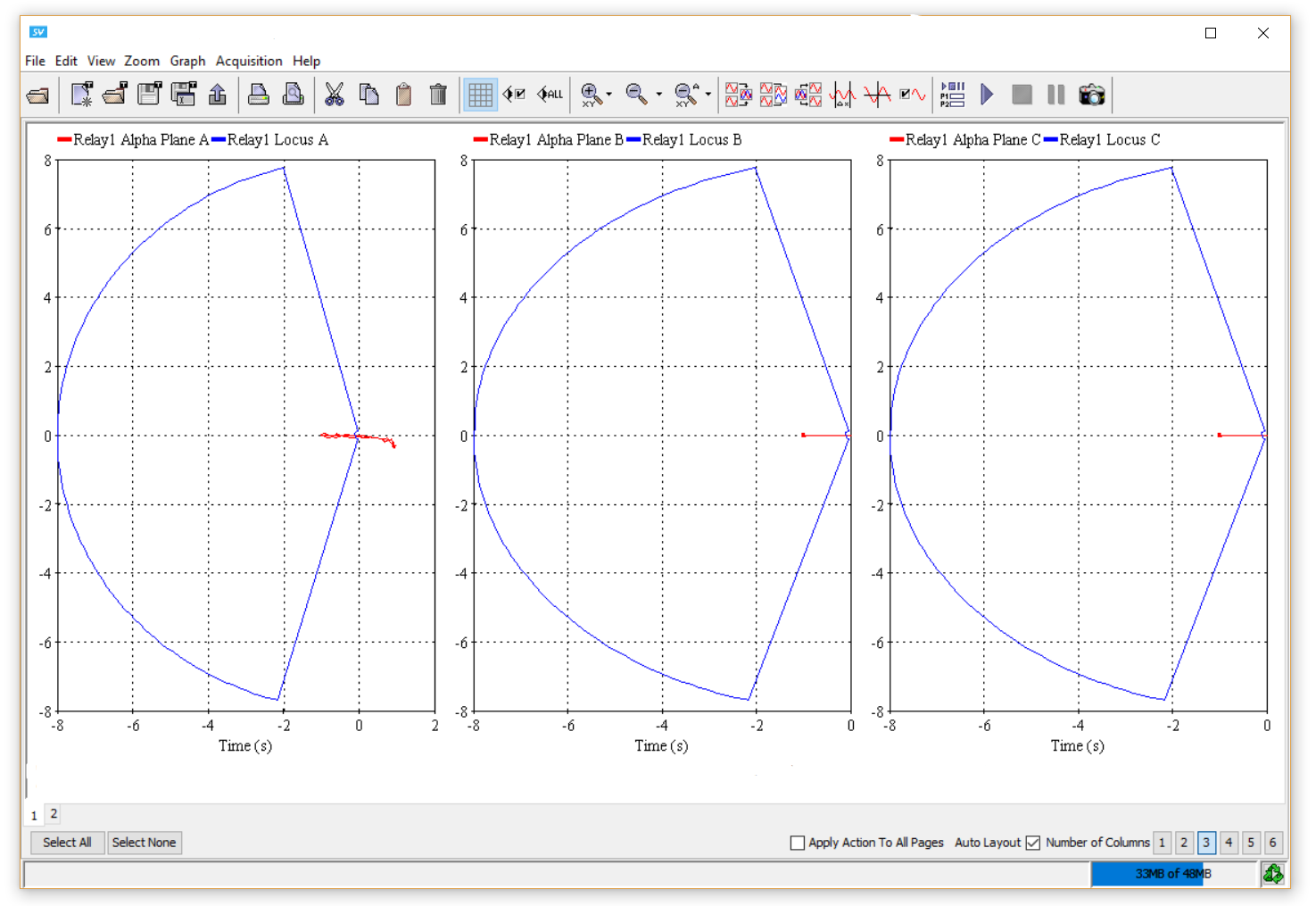
Task: Click the clipboard Paste icon
Action: tap(403, 95)
